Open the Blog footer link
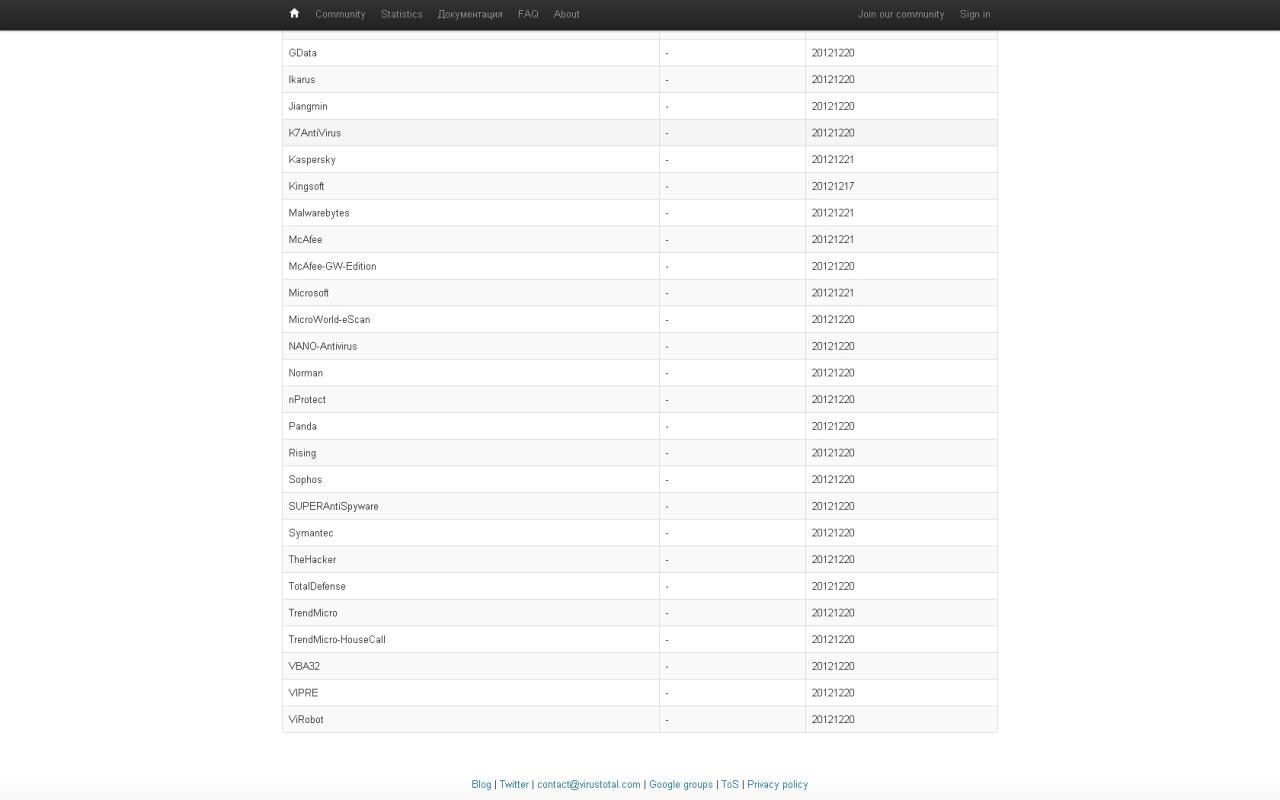The height and width of the screenshot is (800, 1280). pyautogui.click(x=481, y=784)
